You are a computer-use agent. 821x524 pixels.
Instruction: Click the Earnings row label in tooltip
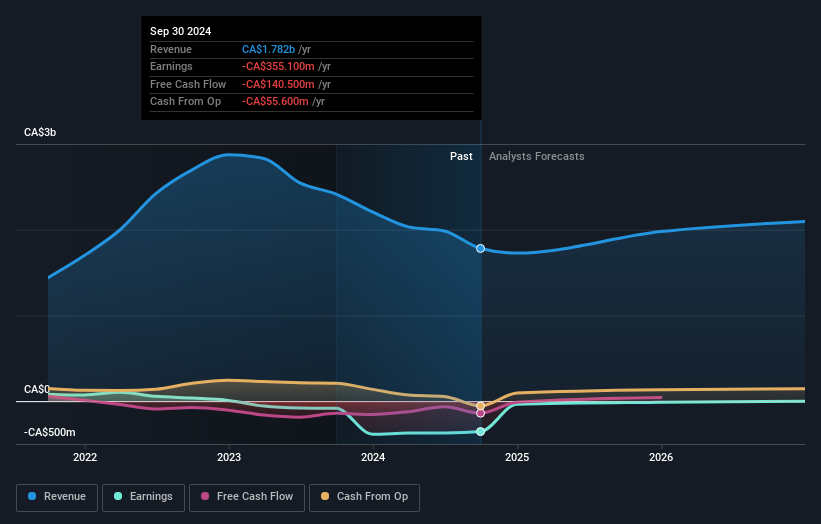pos(171,66)
